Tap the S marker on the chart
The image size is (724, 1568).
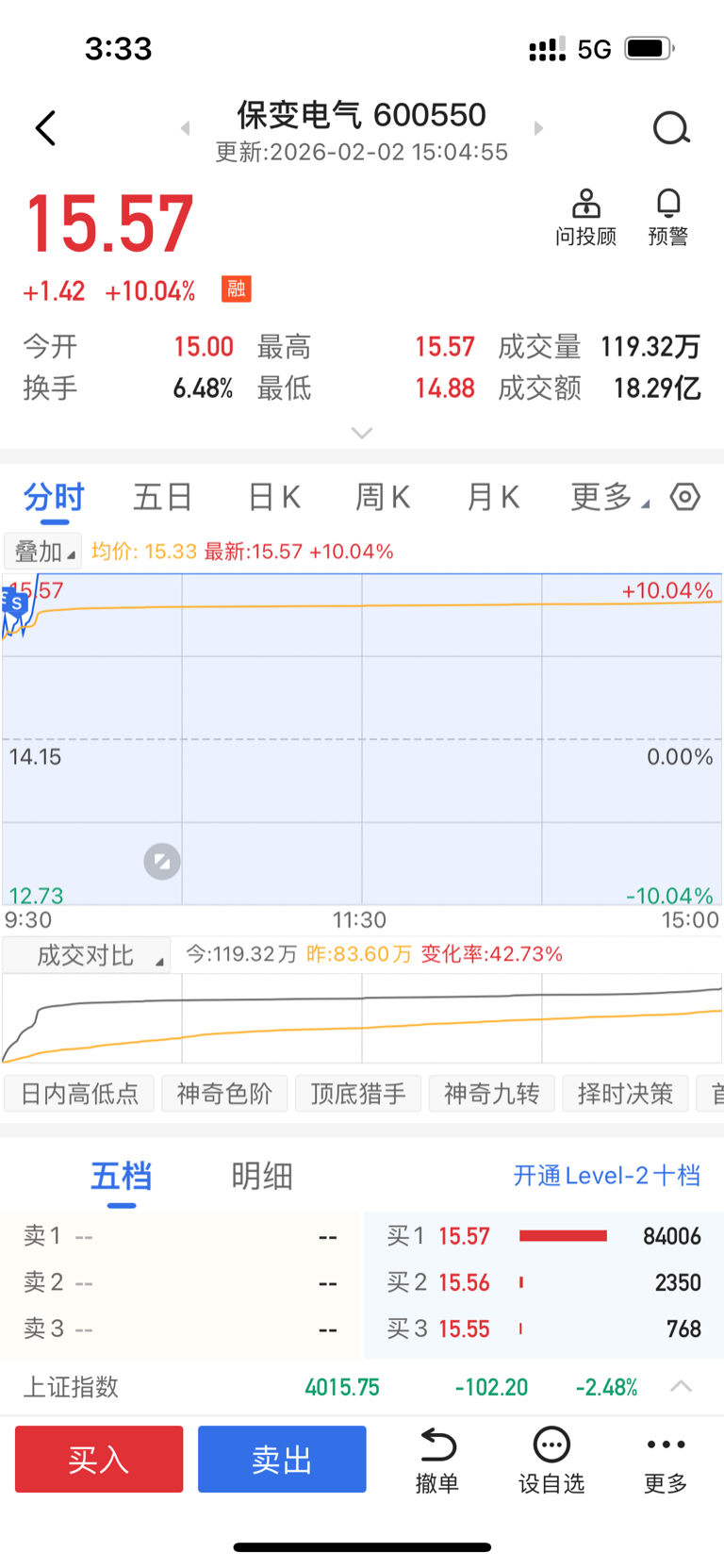tap(16, 602)
